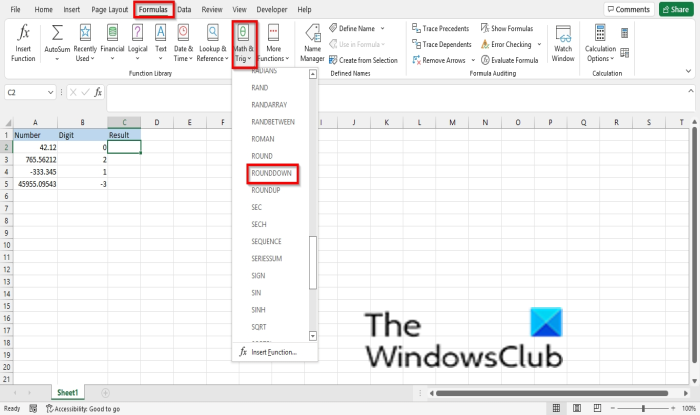Click Accessibility: Good to go status
The image size is (700, 415).
click(83, 408)
